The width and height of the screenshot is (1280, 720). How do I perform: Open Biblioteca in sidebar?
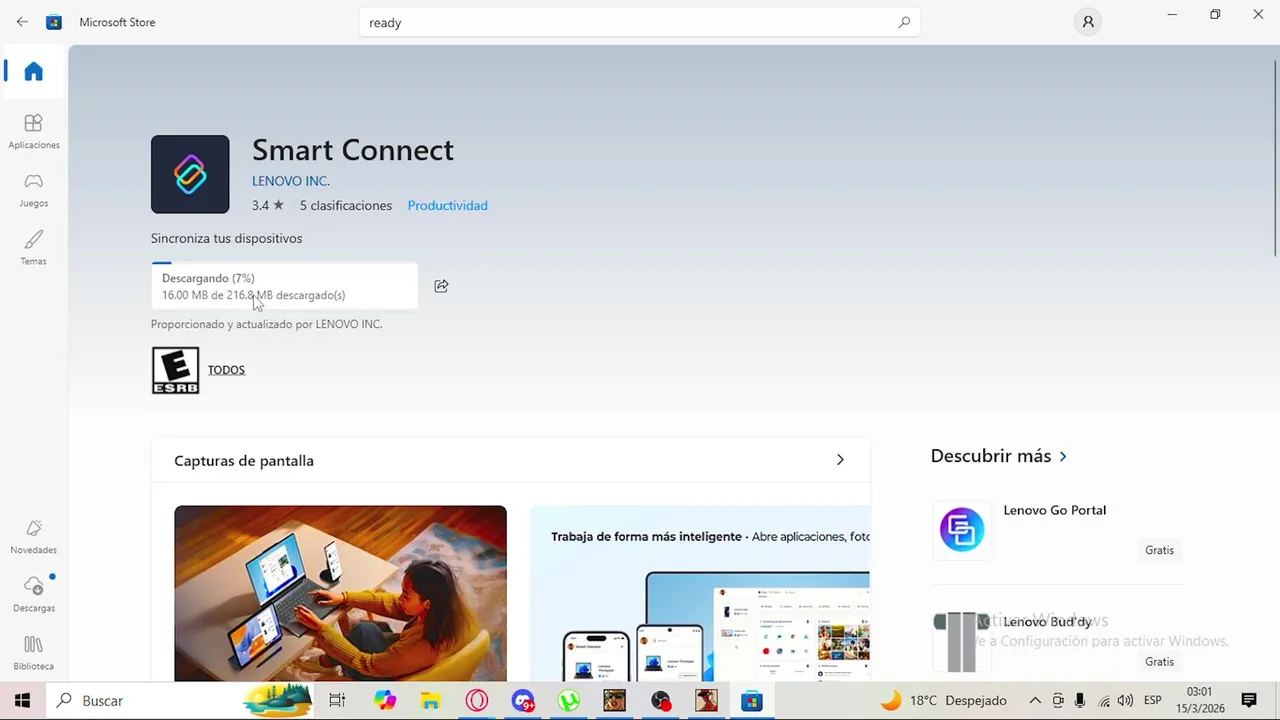[33, 652]
